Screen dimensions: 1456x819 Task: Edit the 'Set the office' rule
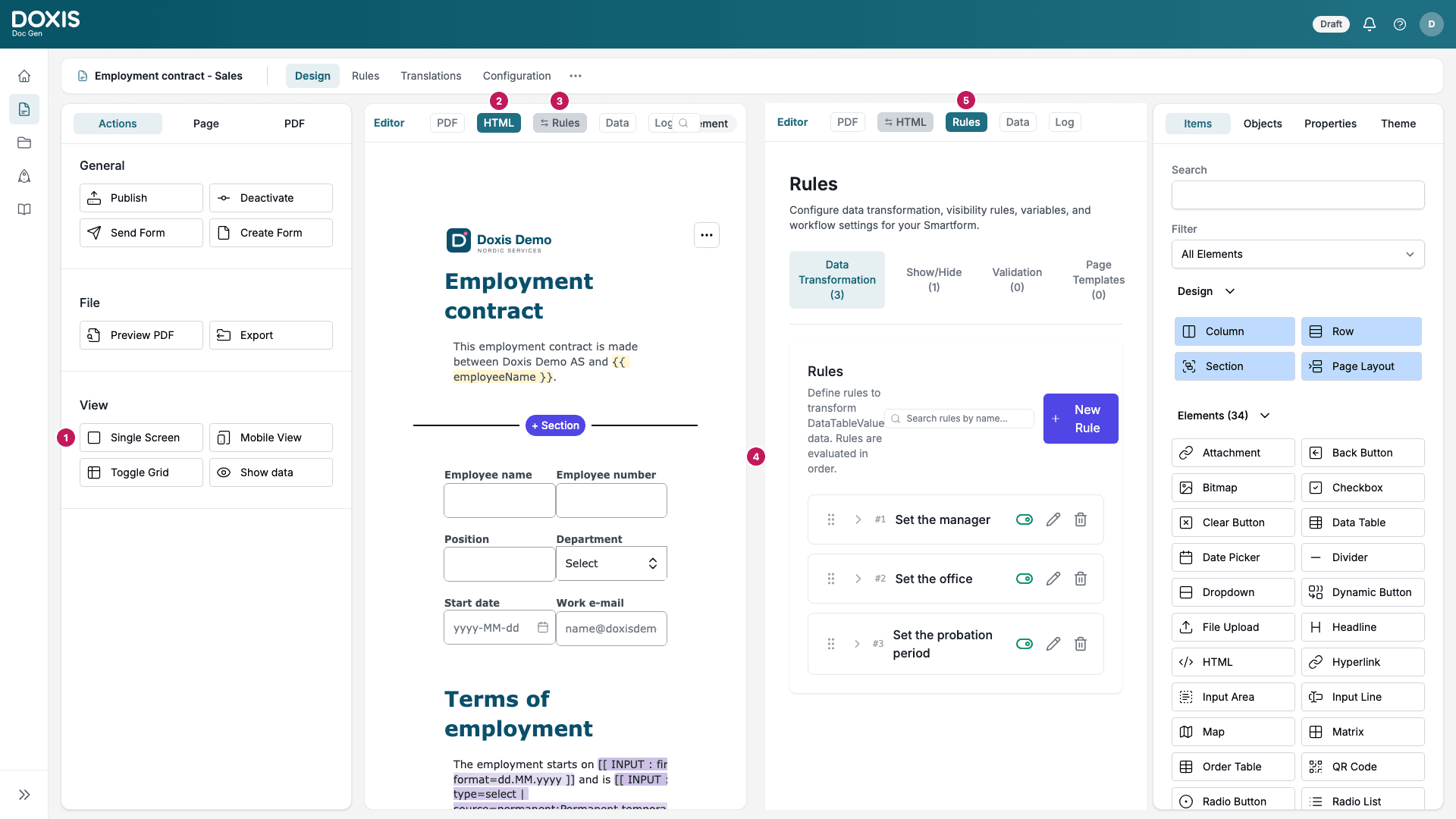click(1053, 579)
